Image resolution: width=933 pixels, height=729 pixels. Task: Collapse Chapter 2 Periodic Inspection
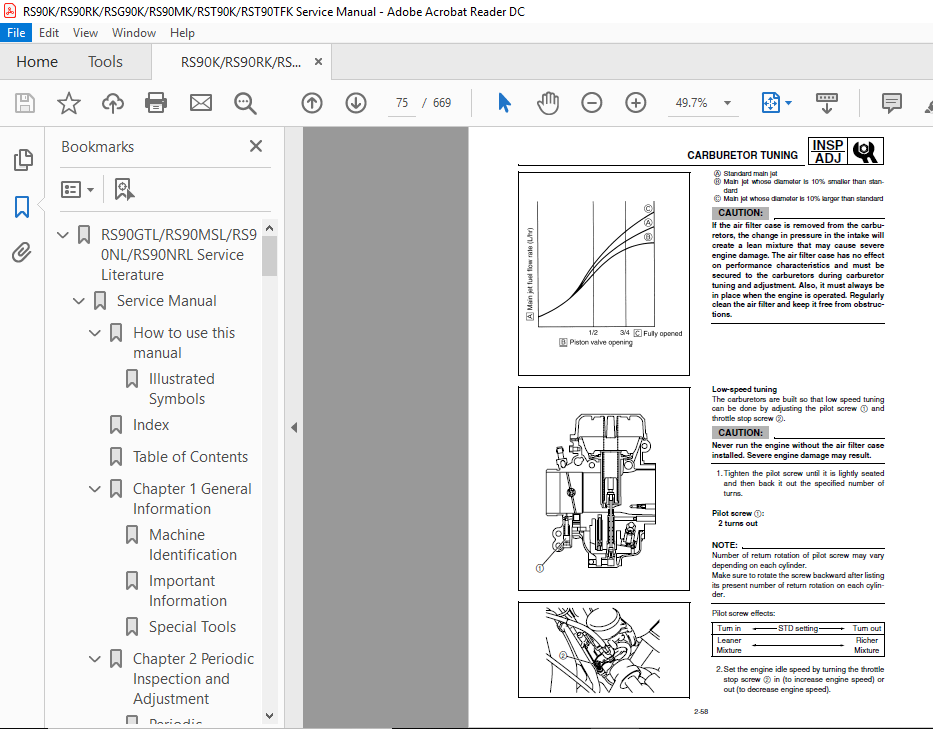[x=95, y=659]
